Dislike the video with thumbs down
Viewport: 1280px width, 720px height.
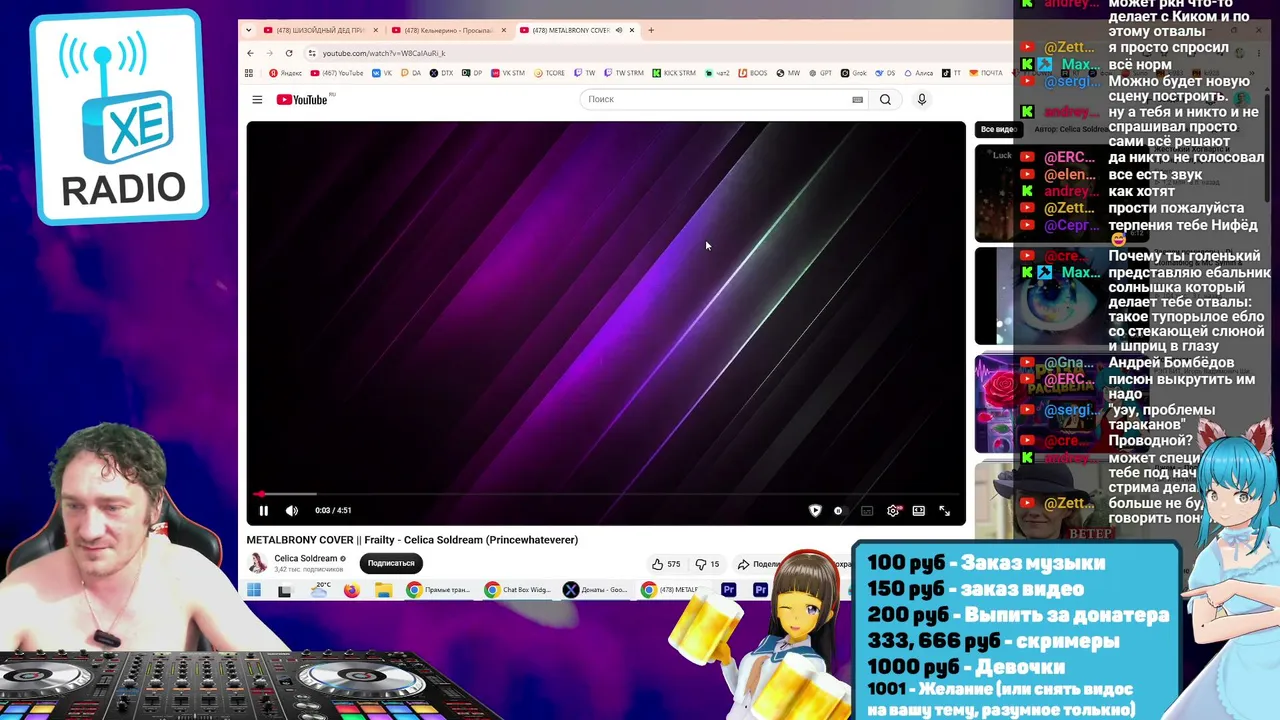click(x=708, y=564)
